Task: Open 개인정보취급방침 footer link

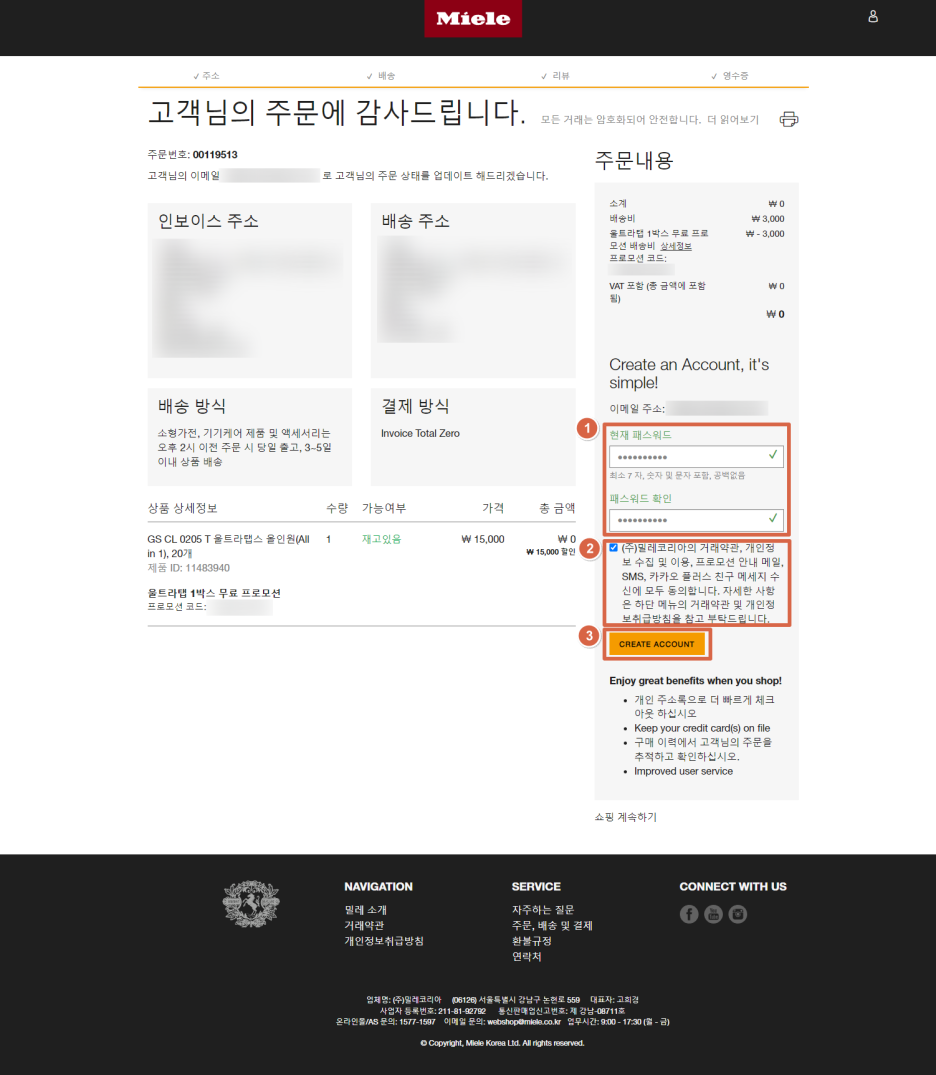Action: click(384, 941)
